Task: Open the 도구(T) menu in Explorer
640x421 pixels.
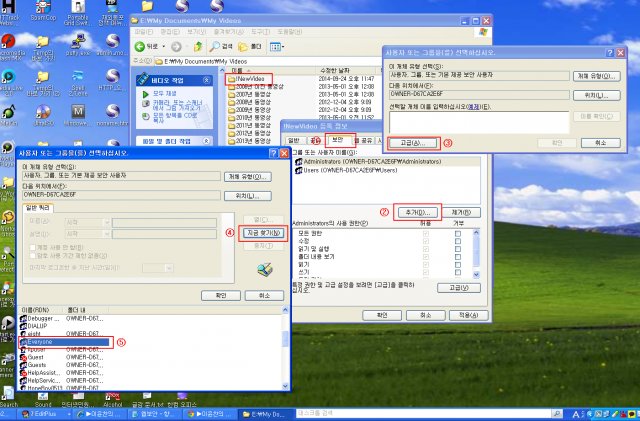Action: click(x=260, y=31)
